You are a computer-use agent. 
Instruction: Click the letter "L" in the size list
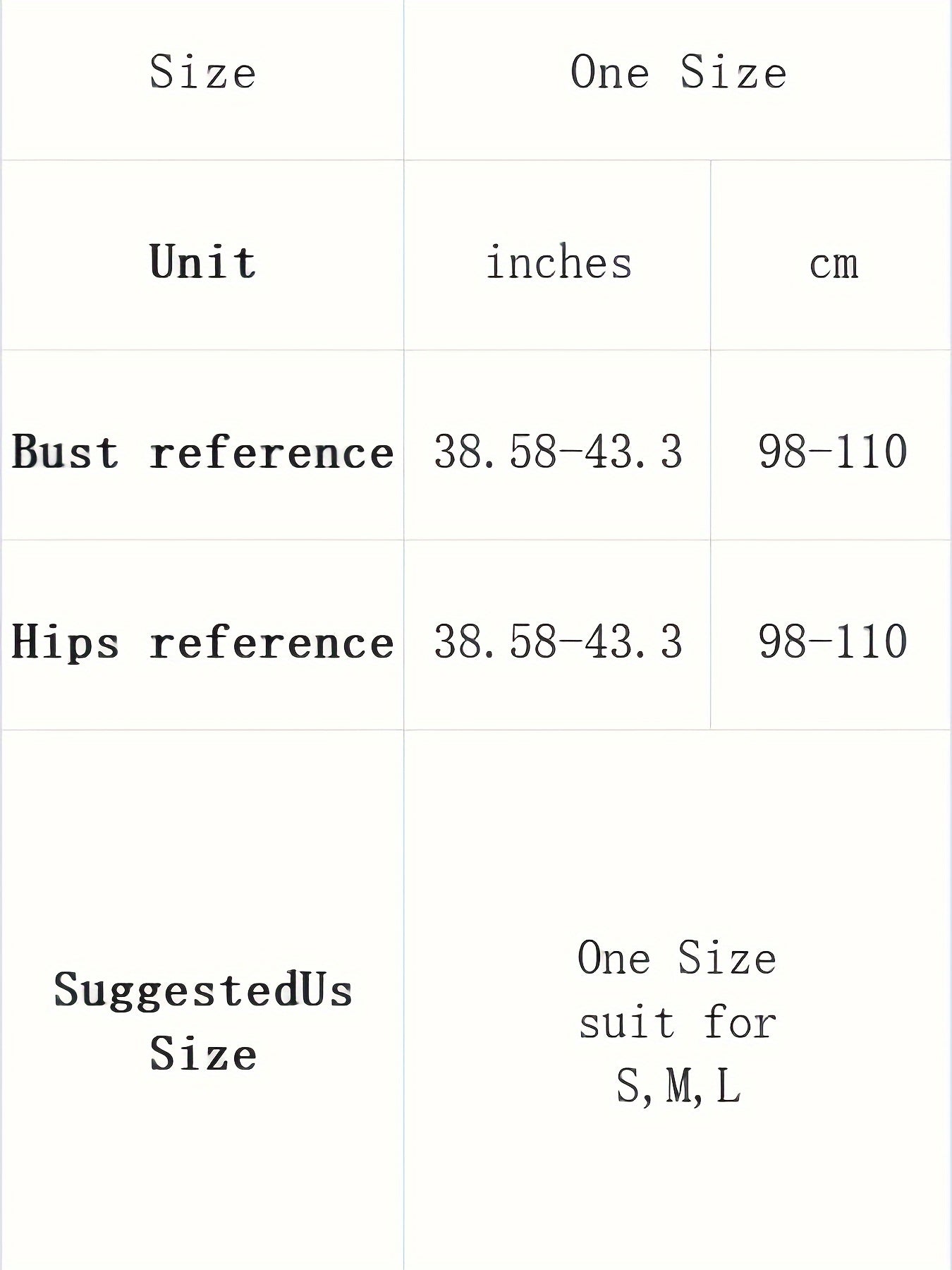point(728,1086)
